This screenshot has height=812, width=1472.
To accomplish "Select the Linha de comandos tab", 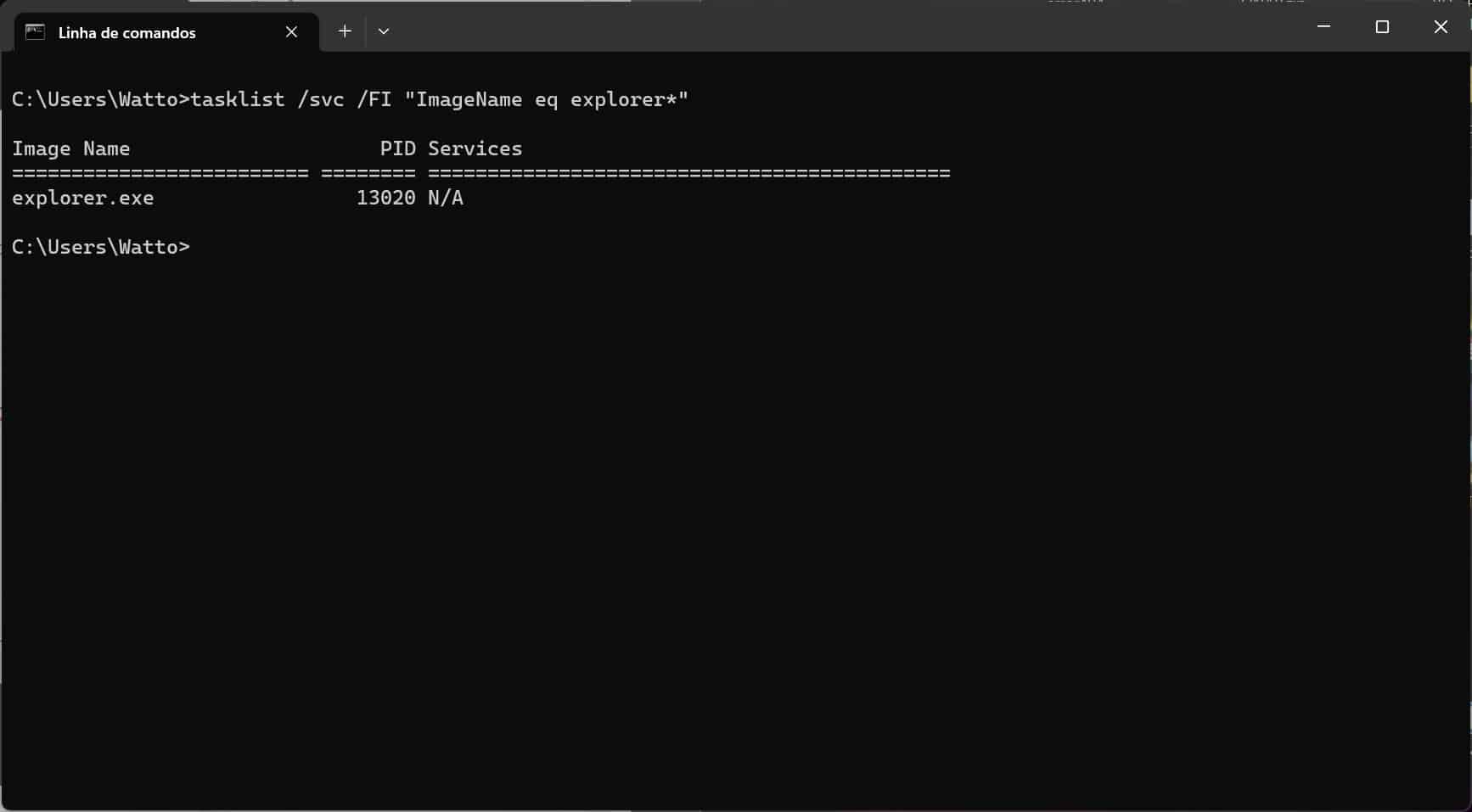I will [127, 33].
